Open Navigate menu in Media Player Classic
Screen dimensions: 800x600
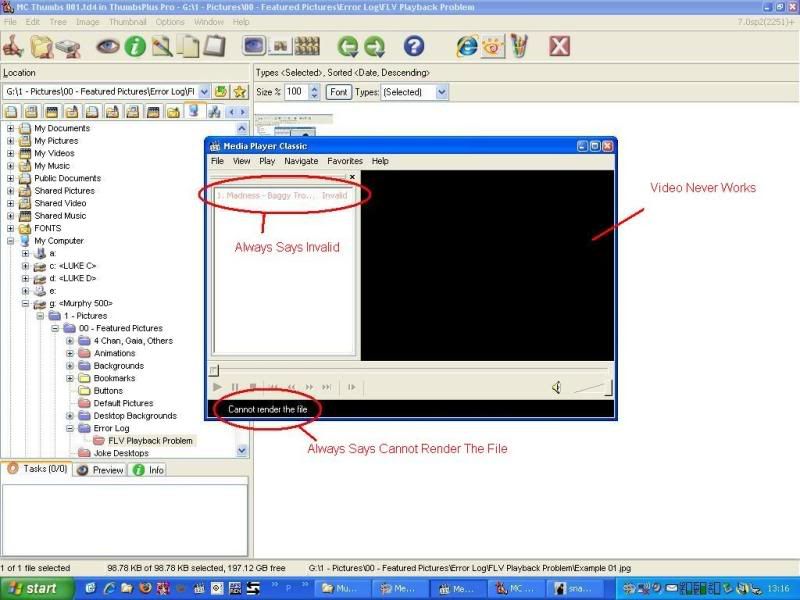[301, 161]
